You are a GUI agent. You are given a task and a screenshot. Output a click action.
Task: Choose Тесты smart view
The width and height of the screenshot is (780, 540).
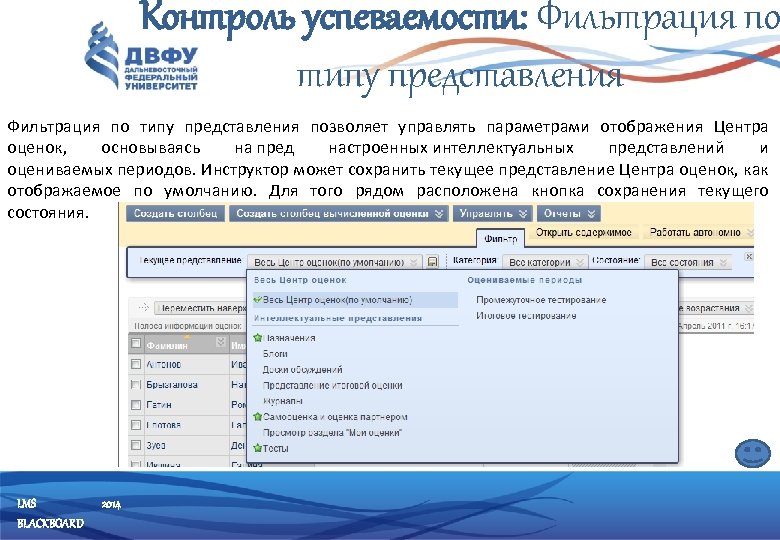pyautogui.click(x=276, y=448)
